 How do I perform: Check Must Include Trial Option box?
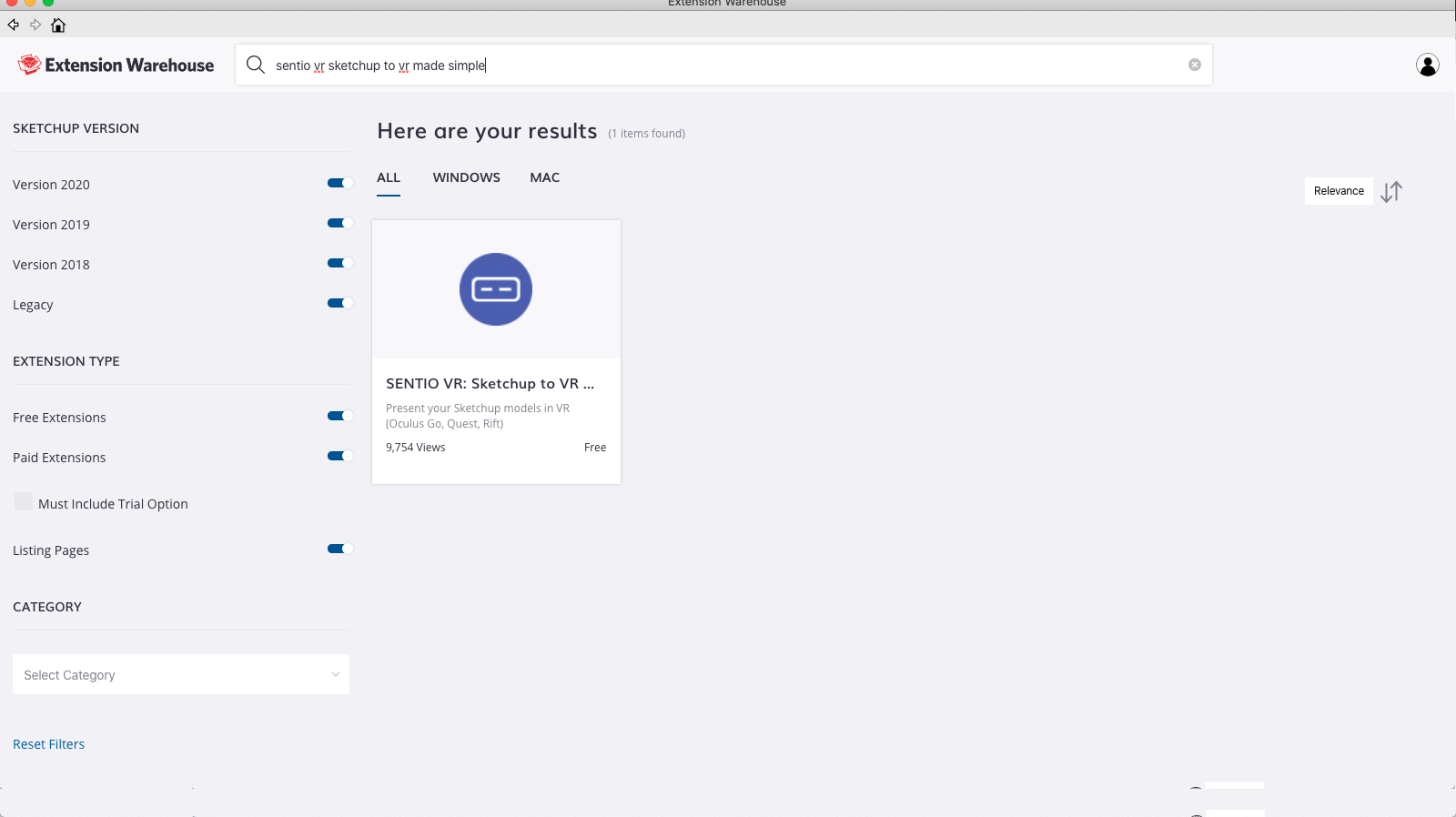[24, 501]
